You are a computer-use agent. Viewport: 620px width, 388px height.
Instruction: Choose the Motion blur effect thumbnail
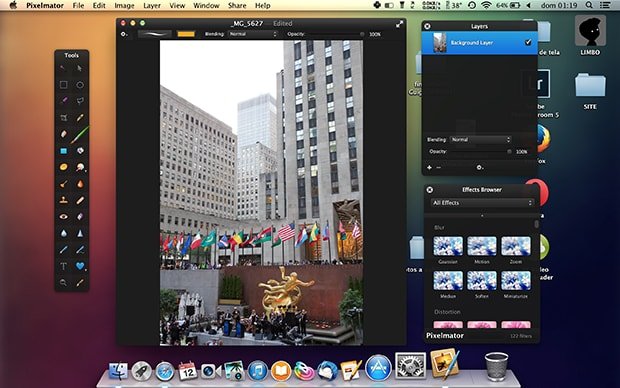point(482,246)
